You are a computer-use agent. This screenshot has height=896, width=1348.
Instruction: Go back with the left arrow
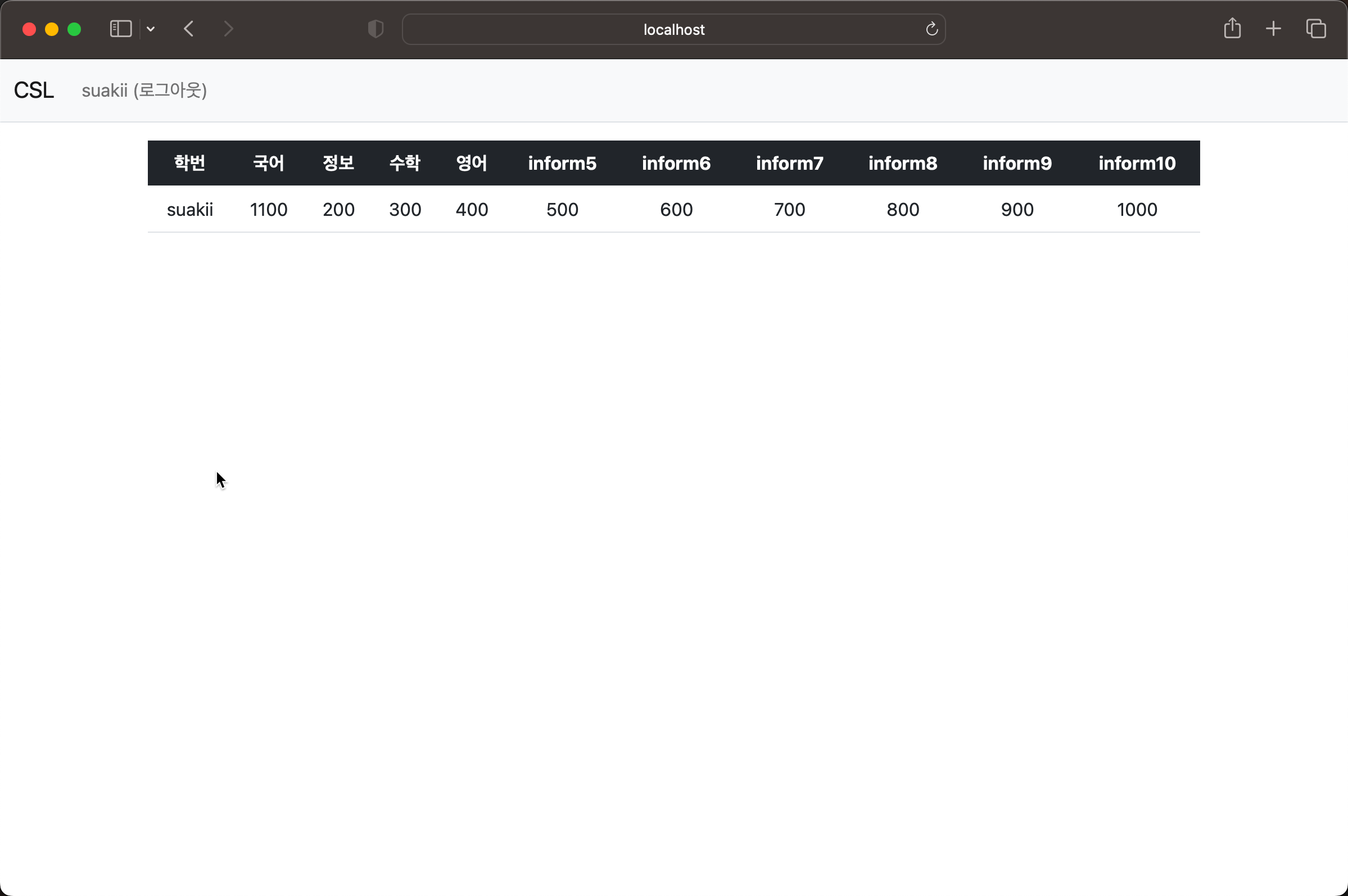(x=188, y=29)
